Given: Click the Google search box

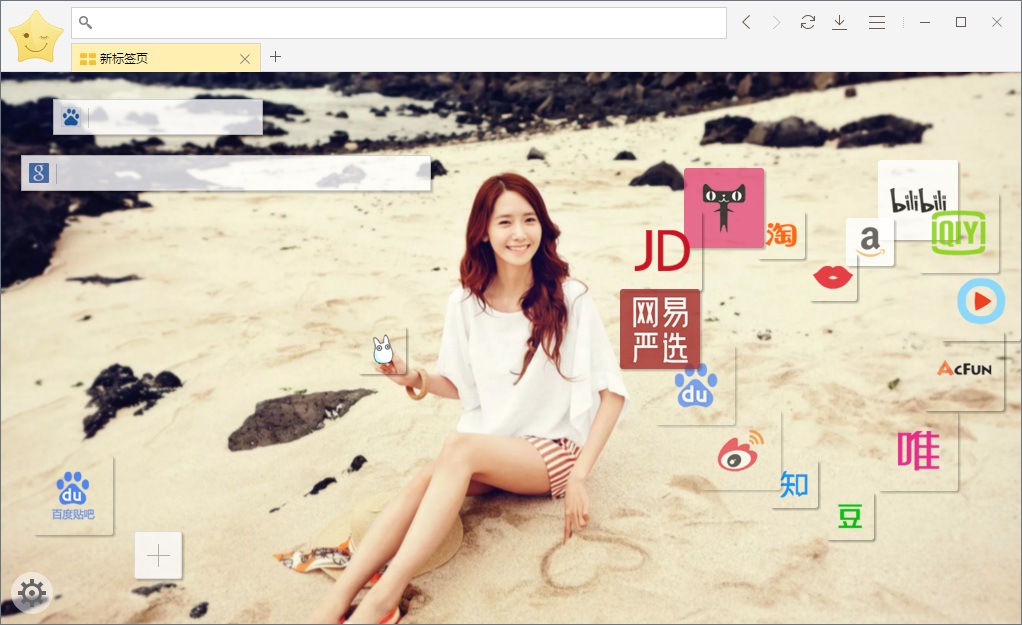Looking at the screenshot, I should 226,173.
